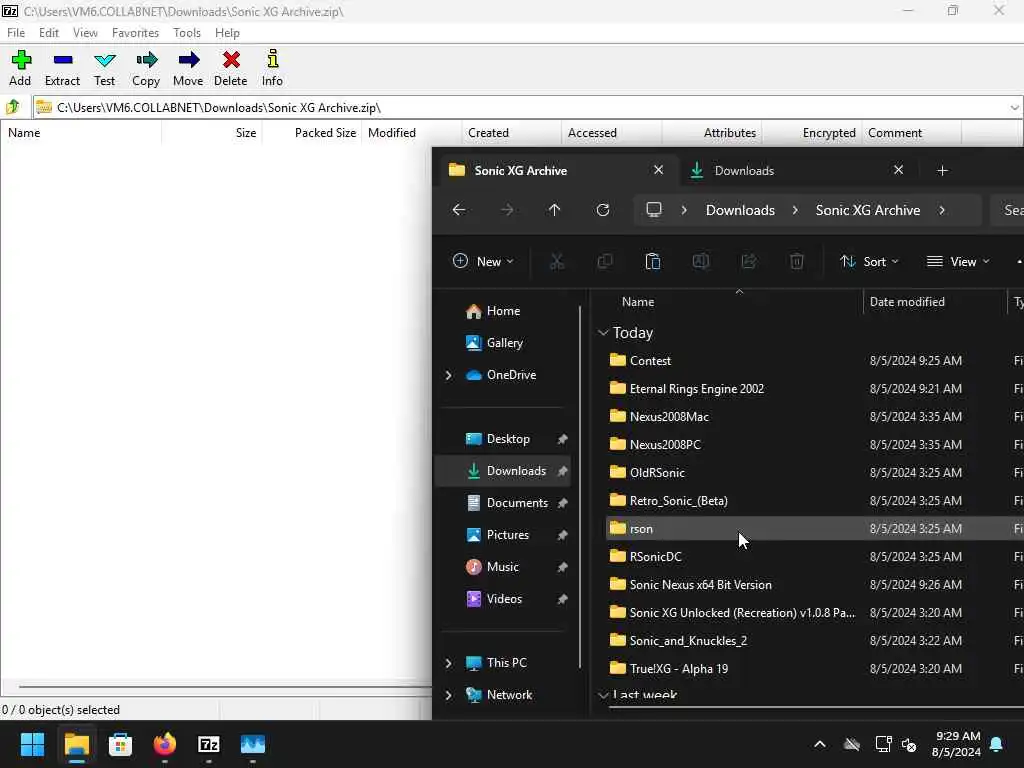Screen dimensions: 1024x768
Task: Sort Explorer files by Name column
Action: [x=637, y=302]
